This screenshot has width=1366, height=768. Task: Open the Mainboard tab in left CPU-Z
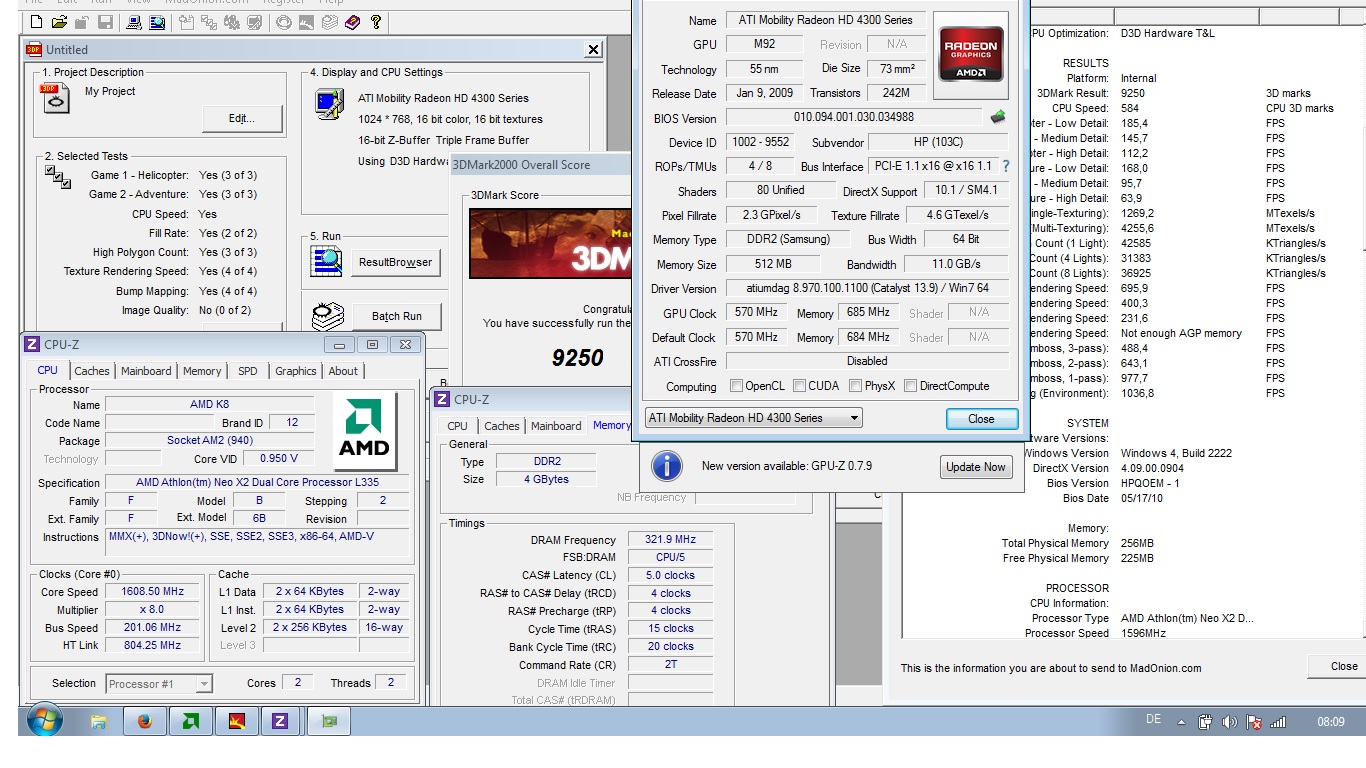(146, 371)
